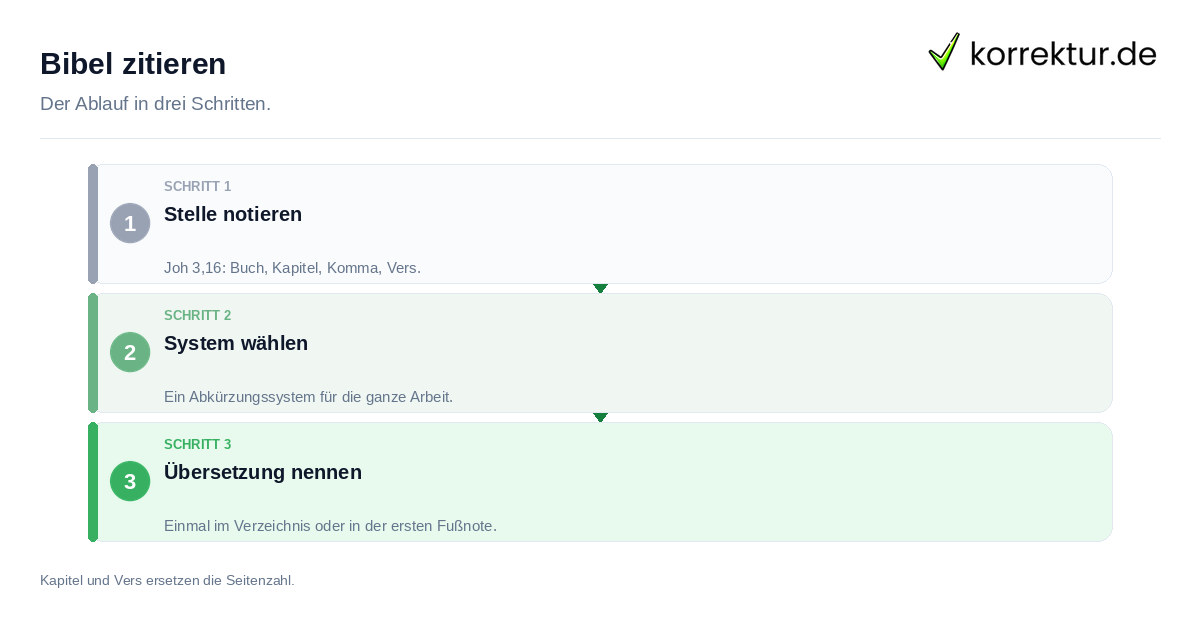The image size is (1200, 630).
Task: Click the 'SCHRITT 3' label
Action: coord(198,445)
